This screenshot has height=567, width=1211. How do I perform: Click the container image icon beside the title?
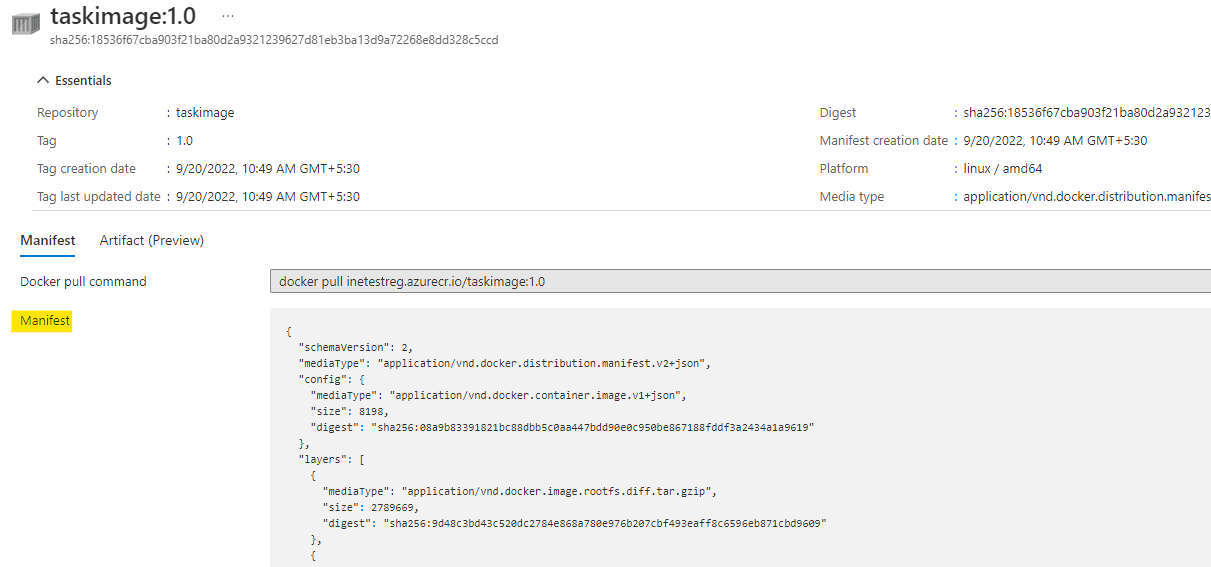click(x=26, y=22)
